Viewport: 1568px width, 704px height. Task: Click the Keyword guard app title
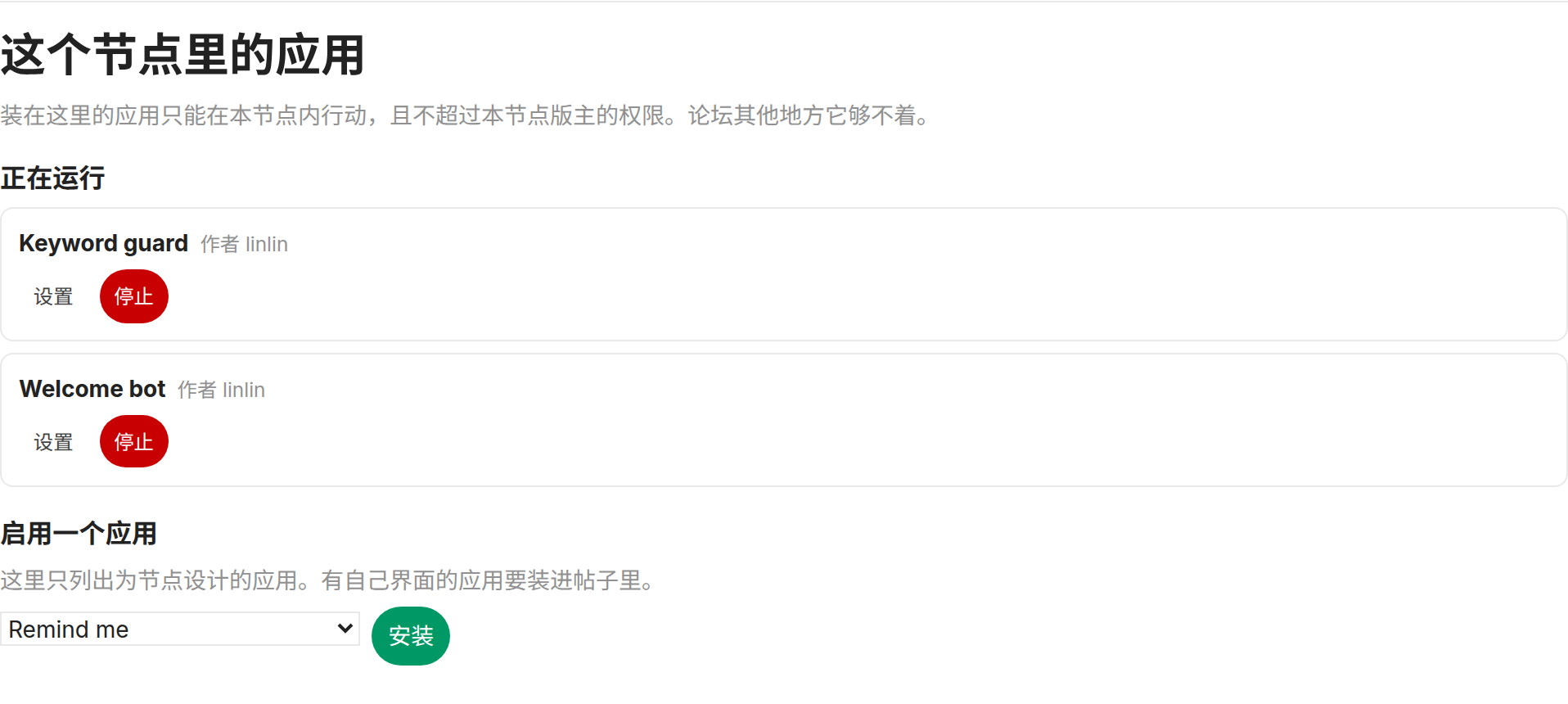tap(104, 243)
